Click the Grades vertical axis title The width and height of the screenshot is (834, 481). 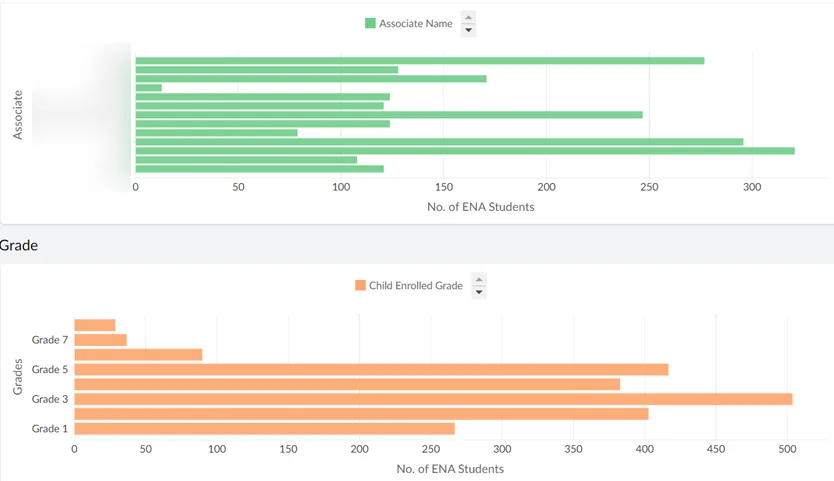pos(18,377)
